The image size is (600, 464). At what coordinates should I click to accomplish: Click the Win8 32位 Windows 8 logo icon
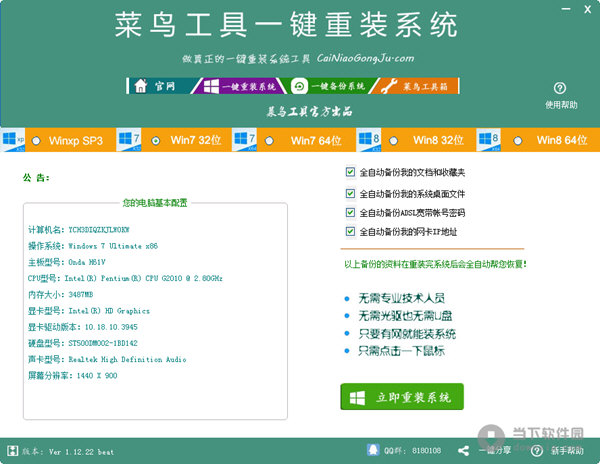369,140
